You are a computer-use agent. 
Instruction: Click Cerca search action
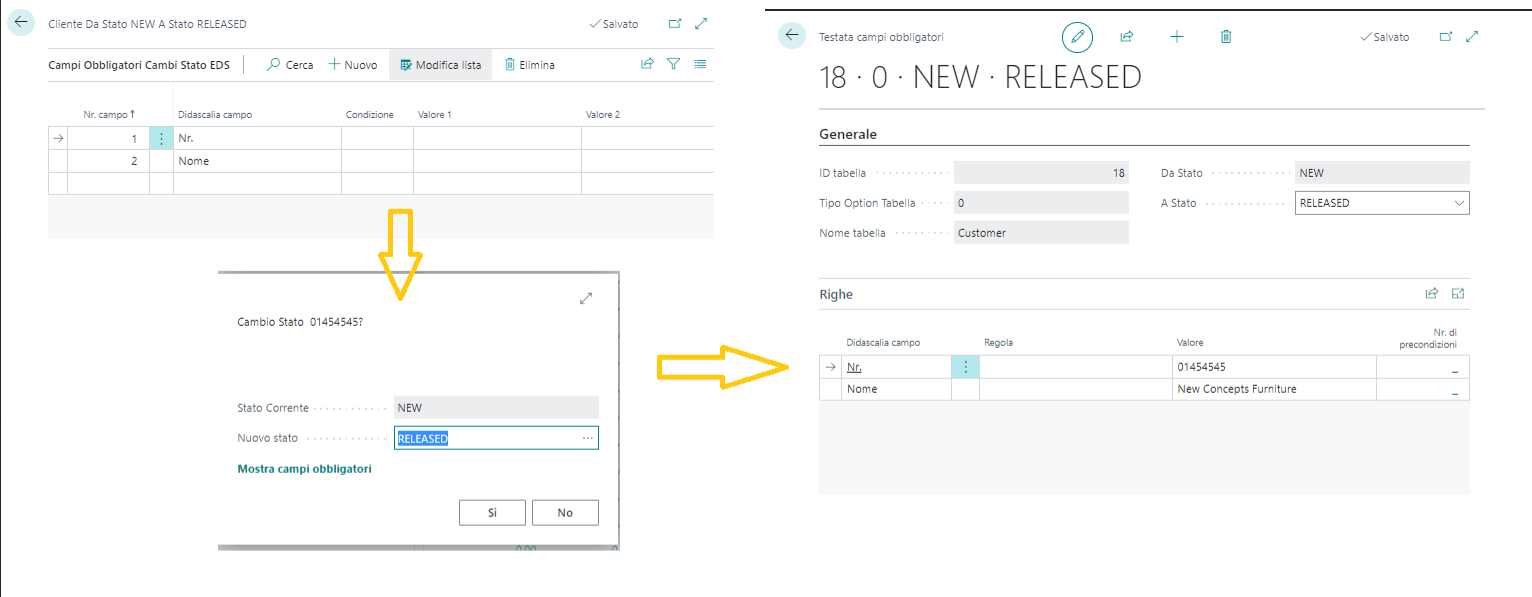pyautogui.click(x=290, y=65)
